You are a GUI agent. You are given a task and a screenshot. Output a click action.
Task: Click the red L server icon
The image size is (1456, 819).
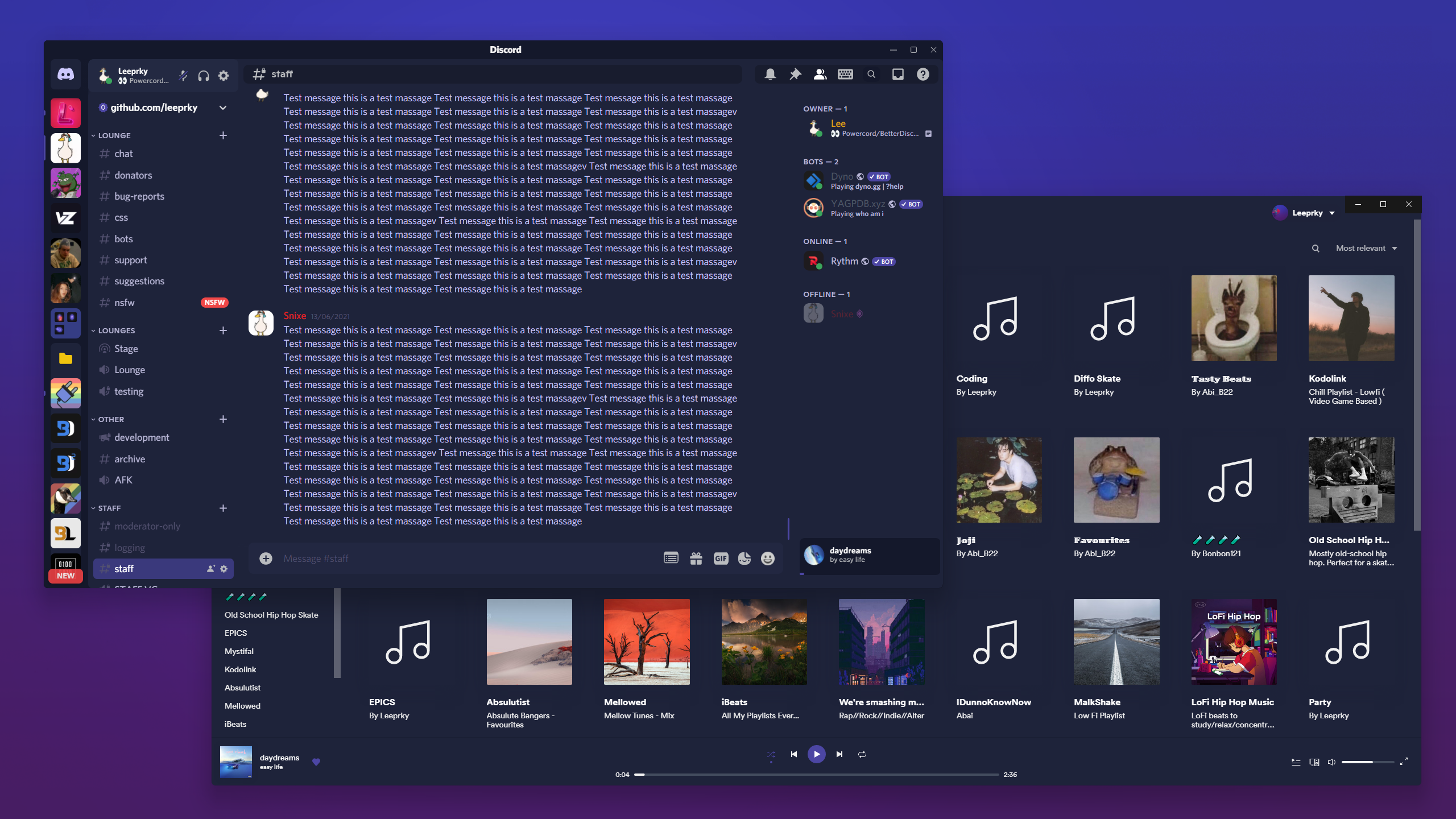(x=65, y=113)
